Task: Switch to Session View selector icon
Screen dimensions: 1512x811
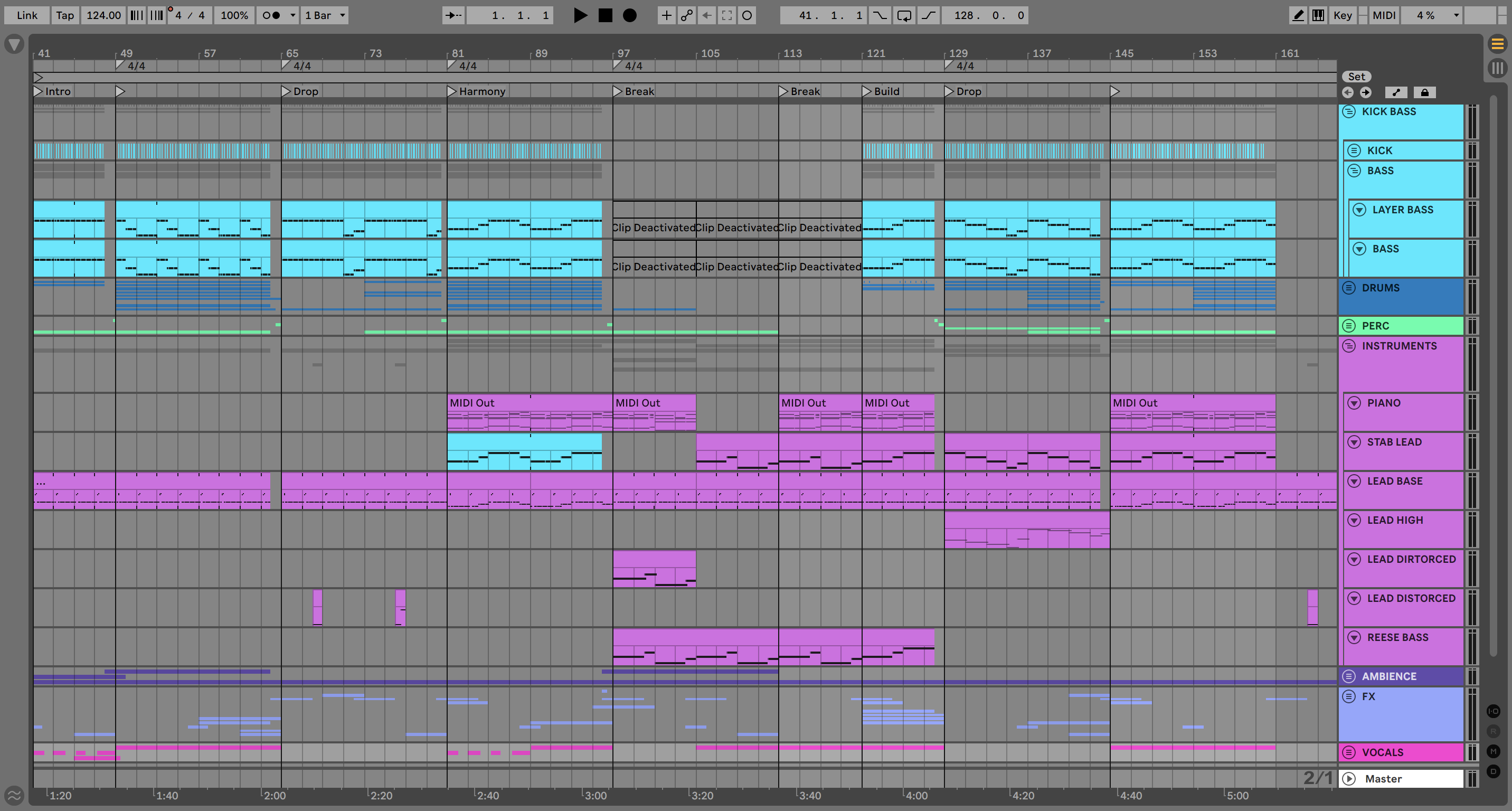Action: (1497, 68)
